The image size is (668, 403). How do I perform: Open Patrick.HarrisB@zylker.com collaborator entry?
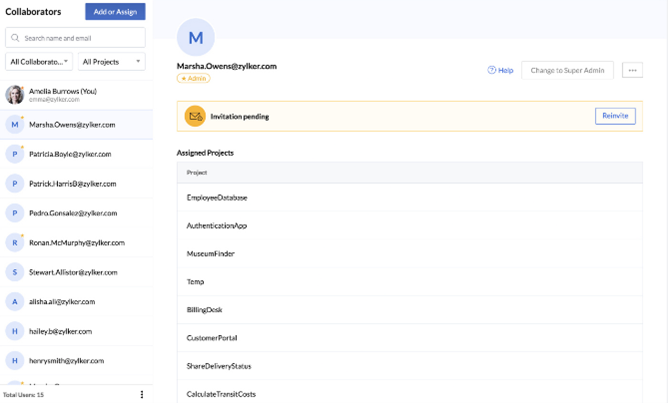(73, 184)
